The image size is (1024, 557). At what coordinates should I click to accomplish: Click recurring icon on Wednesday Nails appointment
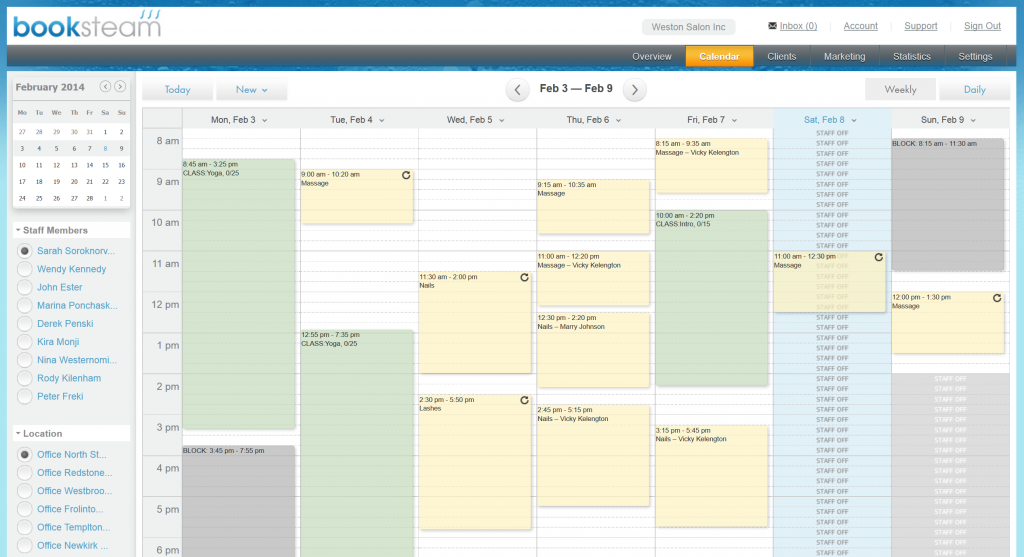click(x=524, y=277)
